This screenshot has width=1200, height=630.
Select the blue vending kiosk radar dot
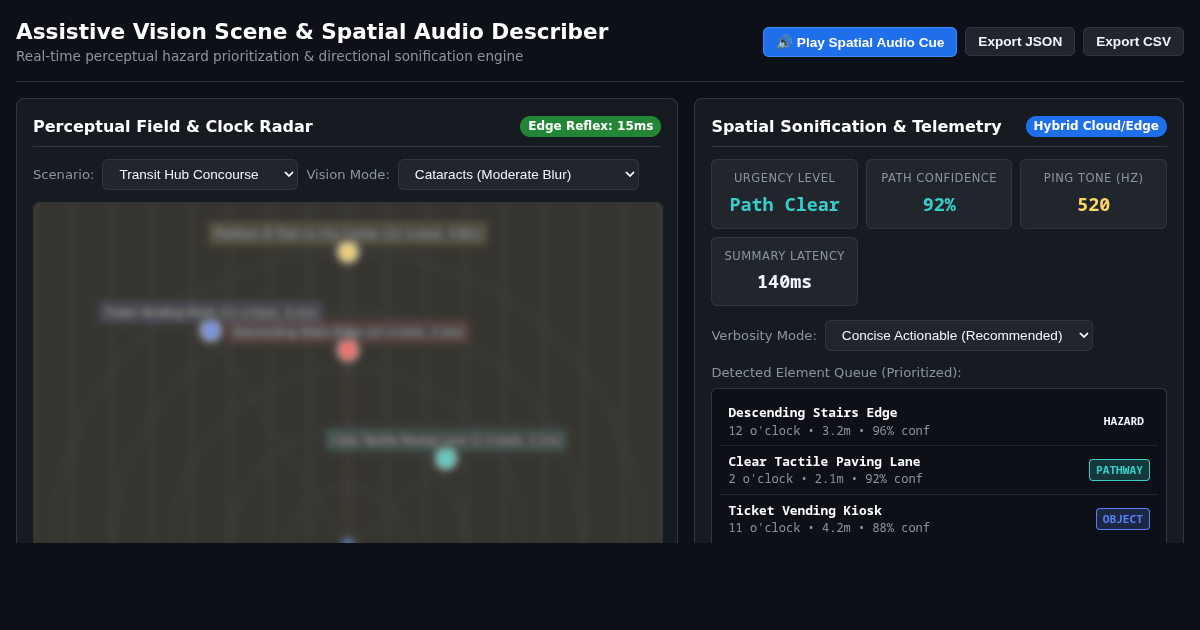(210, 331)
